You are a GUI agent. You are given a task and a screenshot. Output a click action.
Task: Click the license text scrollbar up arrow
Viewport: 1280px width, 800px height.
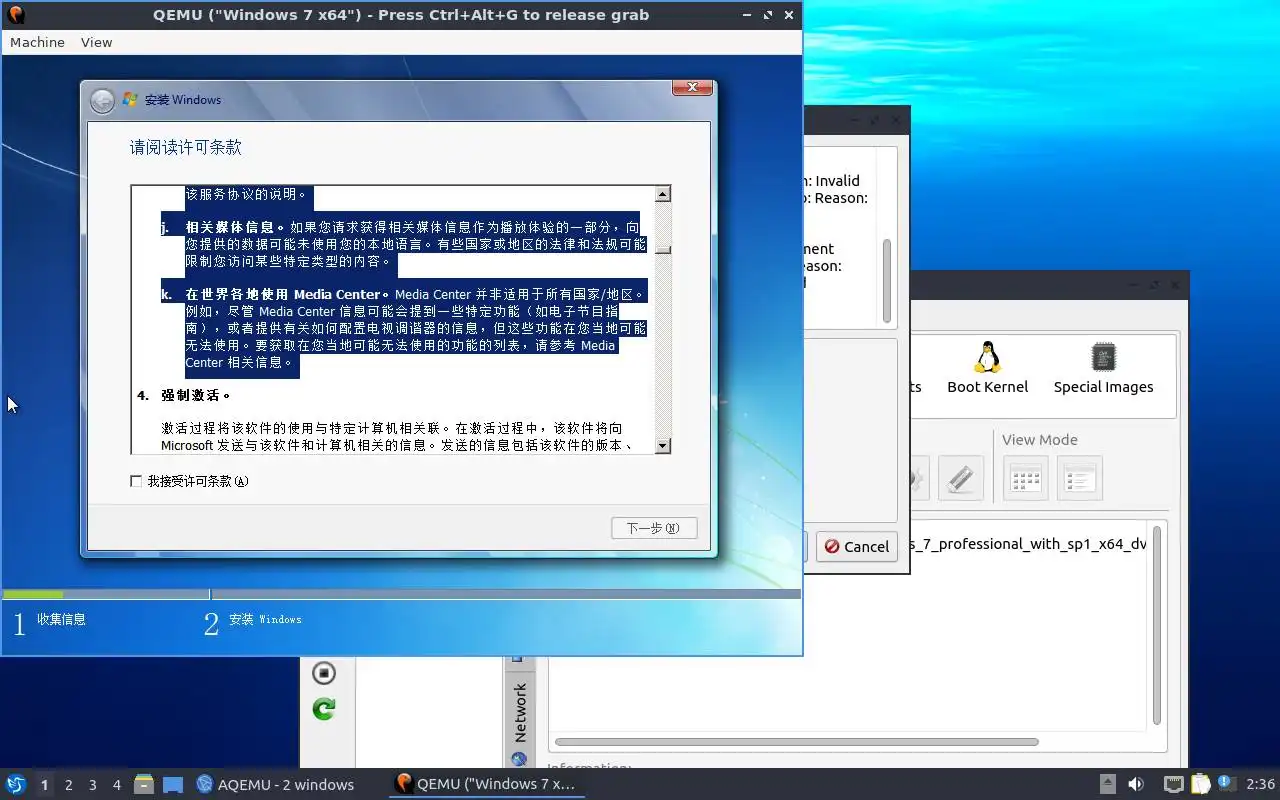pos(663,194)
